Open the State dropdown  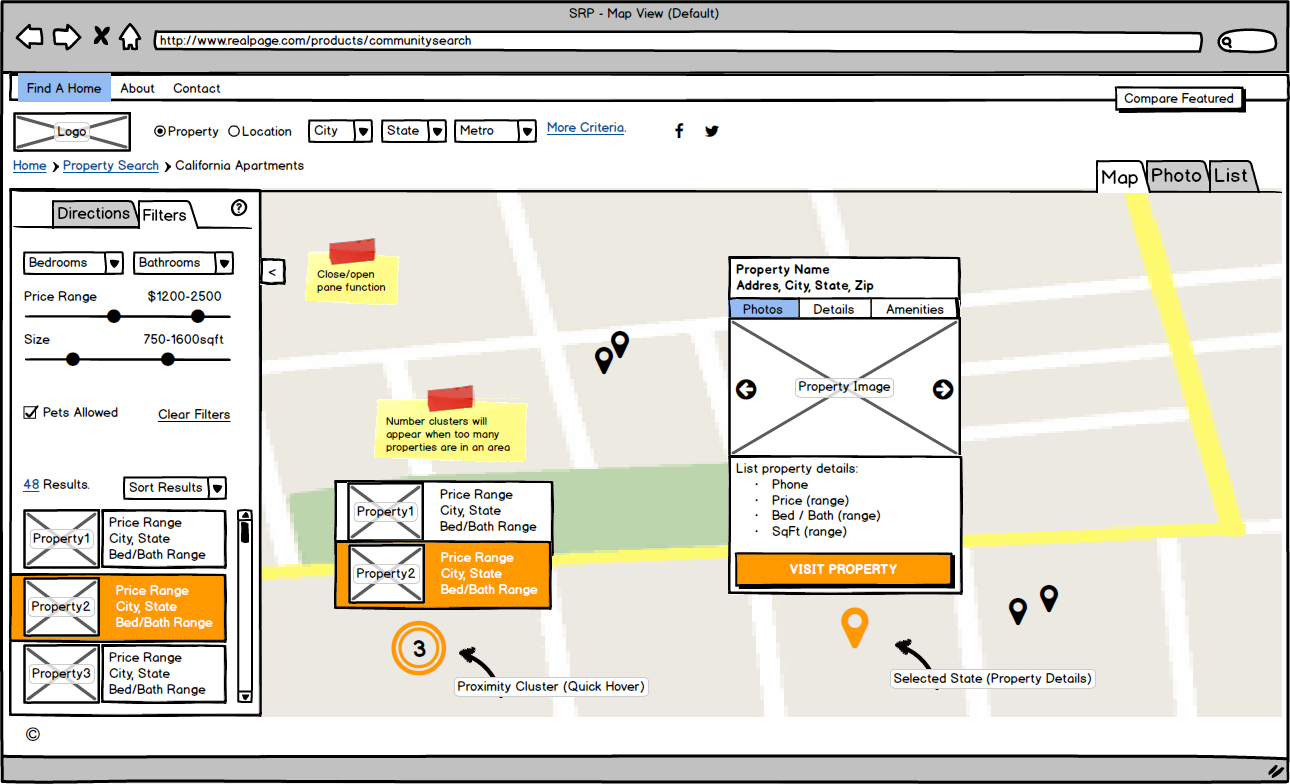point(436,130)
